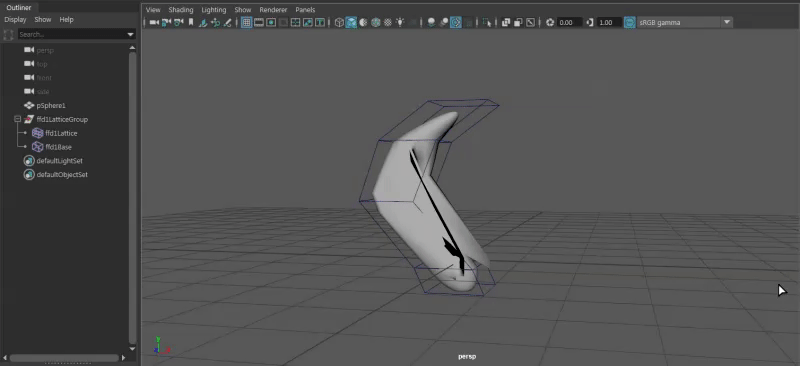Click the Motion Blur icon
Screen dimensions: 800x366
[x=443, y=22]
